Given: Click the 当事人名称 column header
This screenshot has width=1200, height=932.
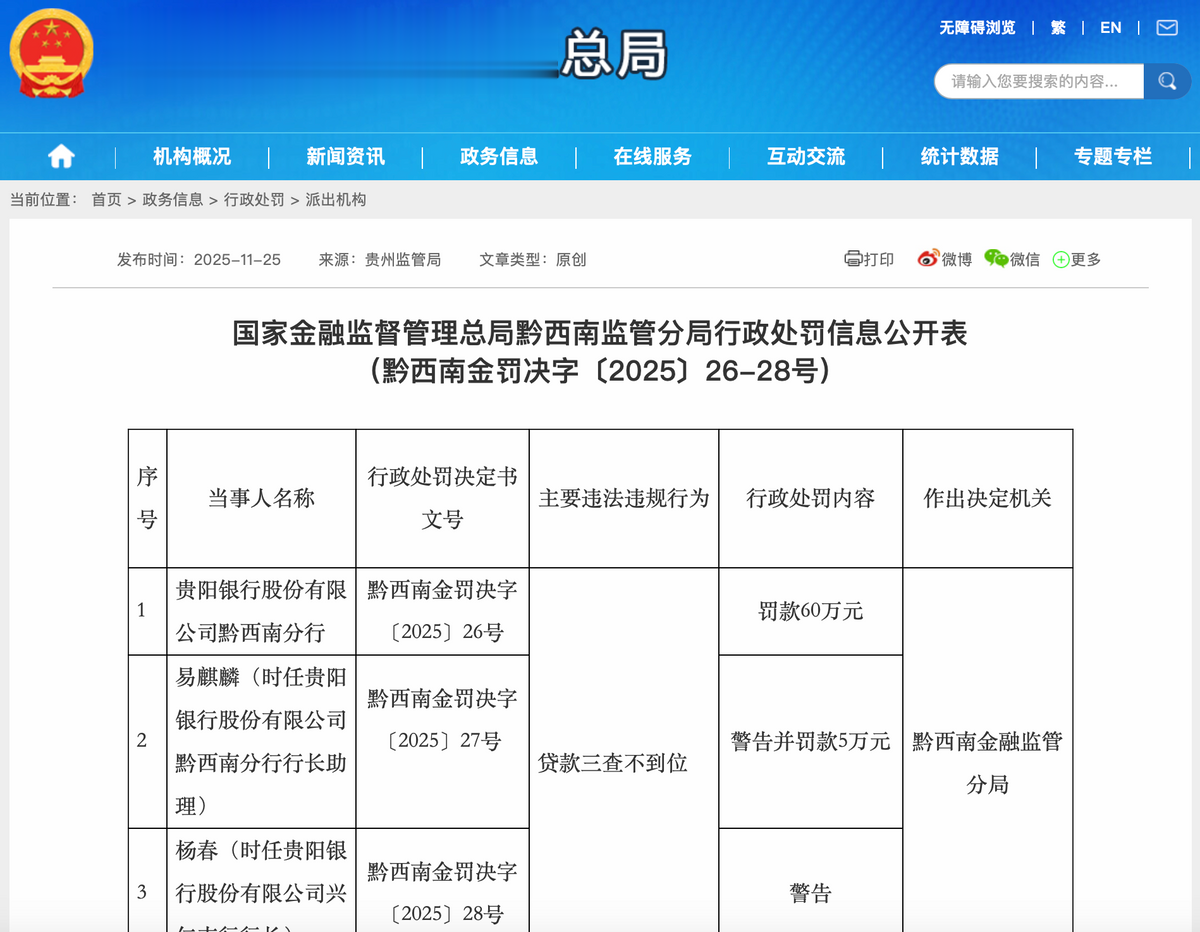Looking at the screenshot, I should 261,498.
